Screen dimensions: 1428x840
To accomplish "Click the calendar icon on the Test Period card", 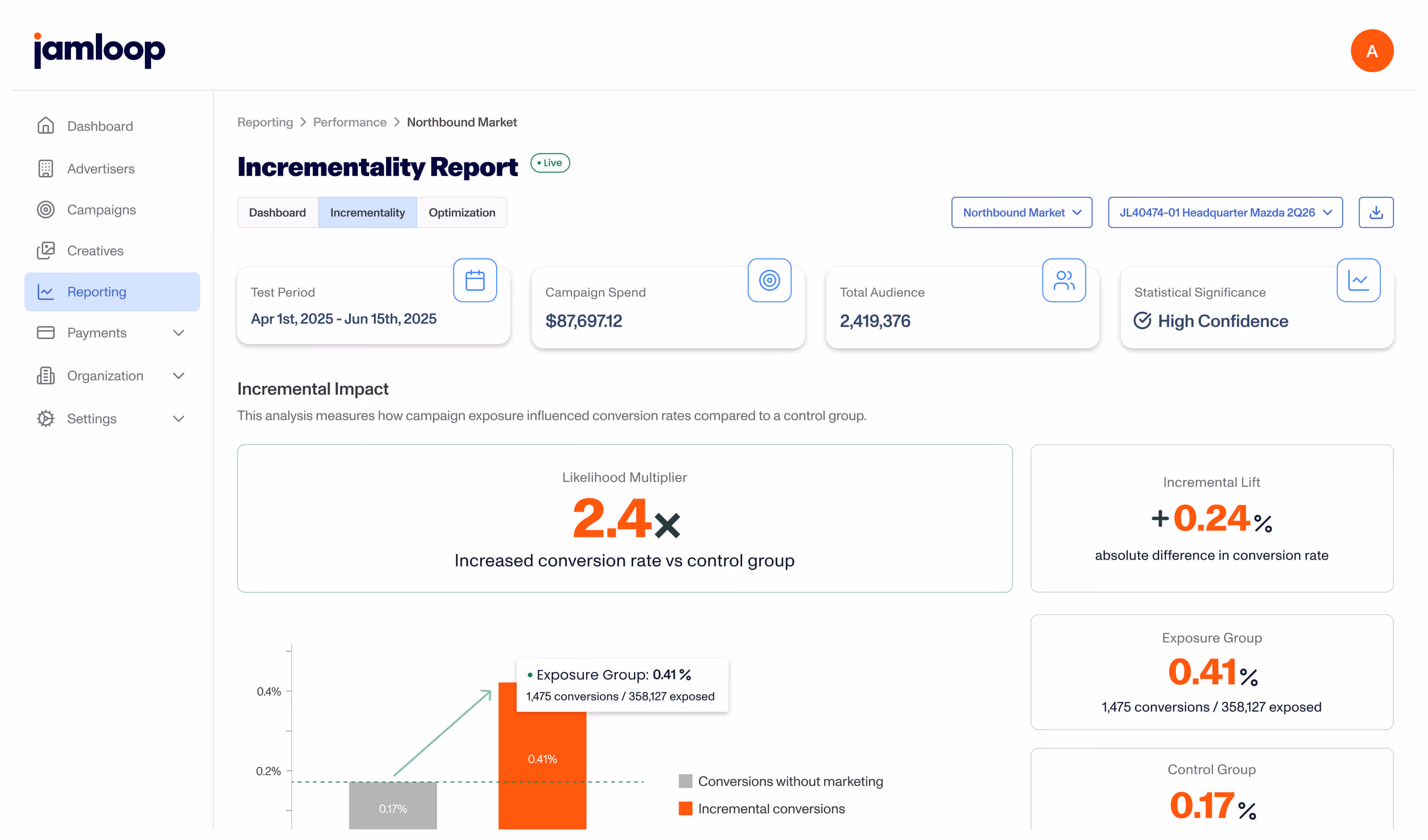I will coord(475,281).
